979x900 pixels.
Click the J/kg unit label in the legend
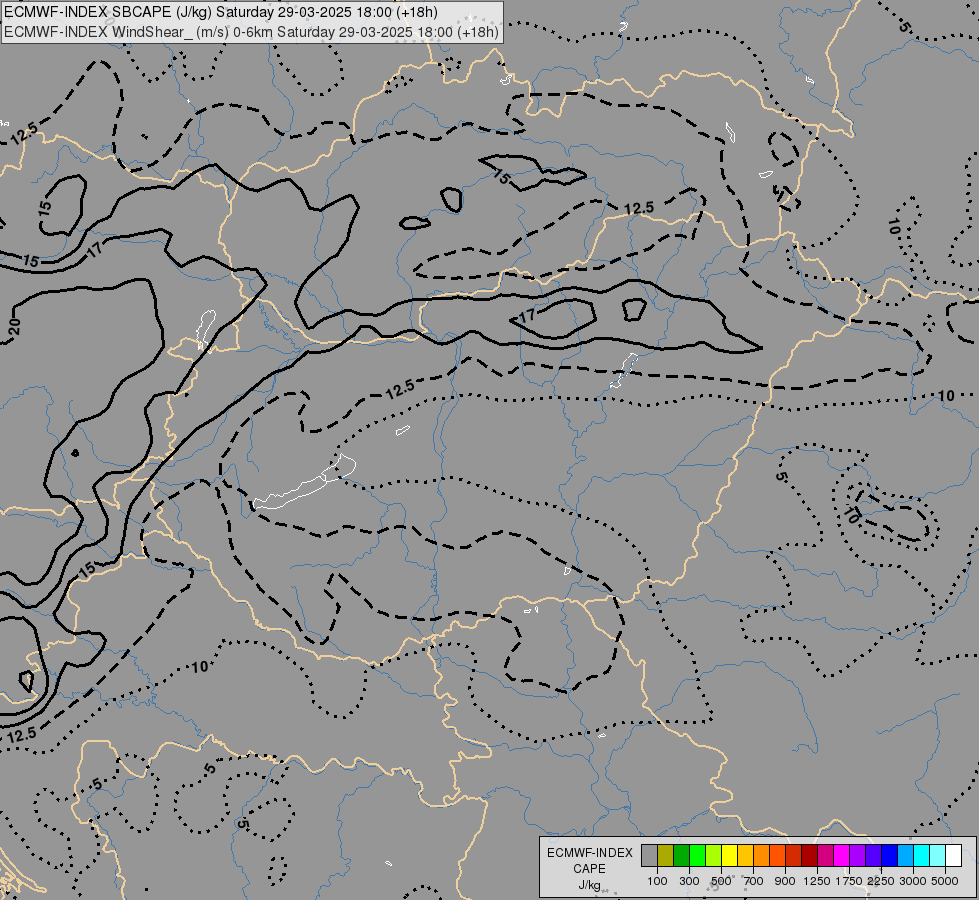[x=589, y=885]
